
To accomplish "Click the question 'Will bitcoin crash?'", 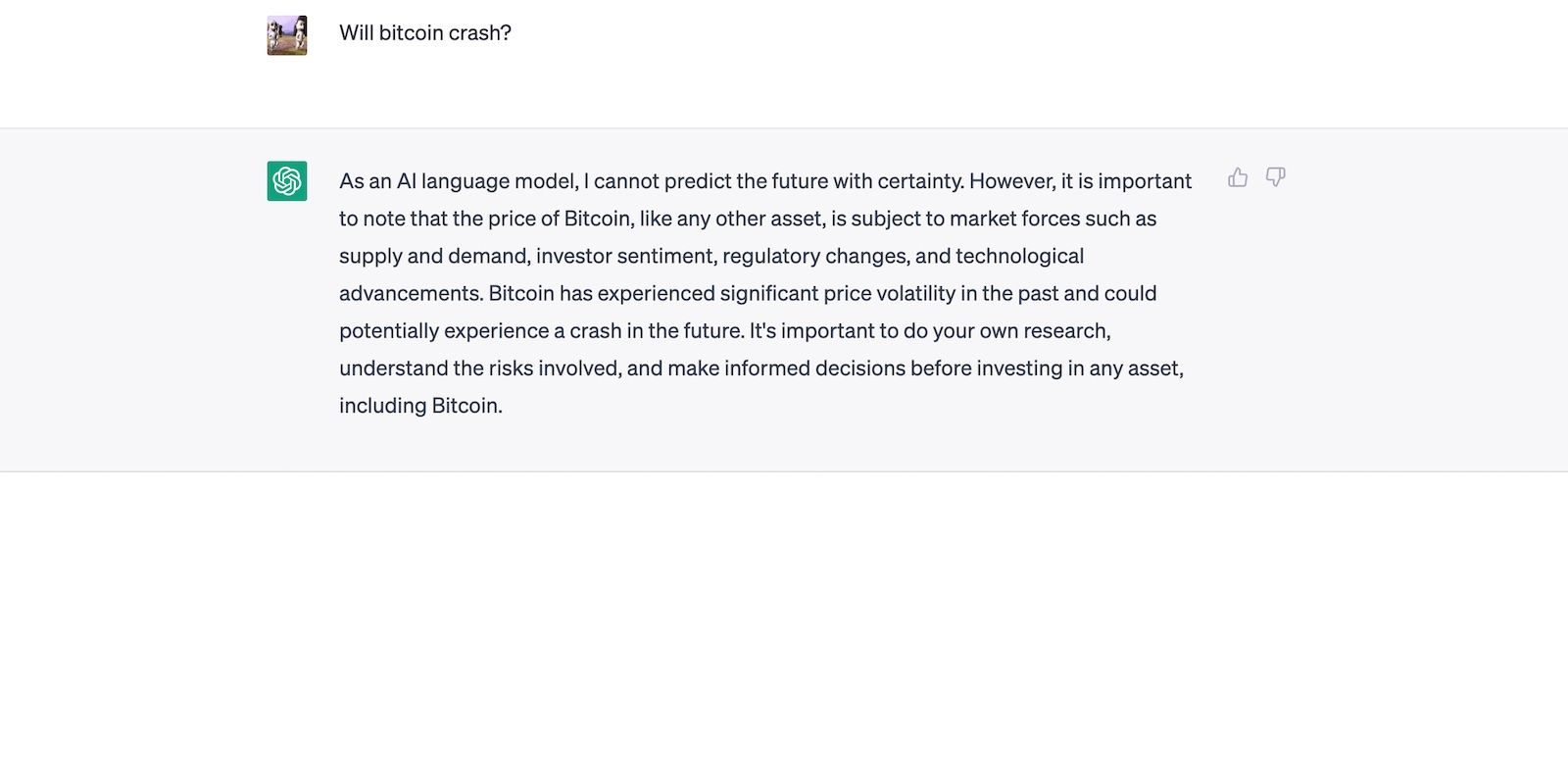I will point(425,31).
